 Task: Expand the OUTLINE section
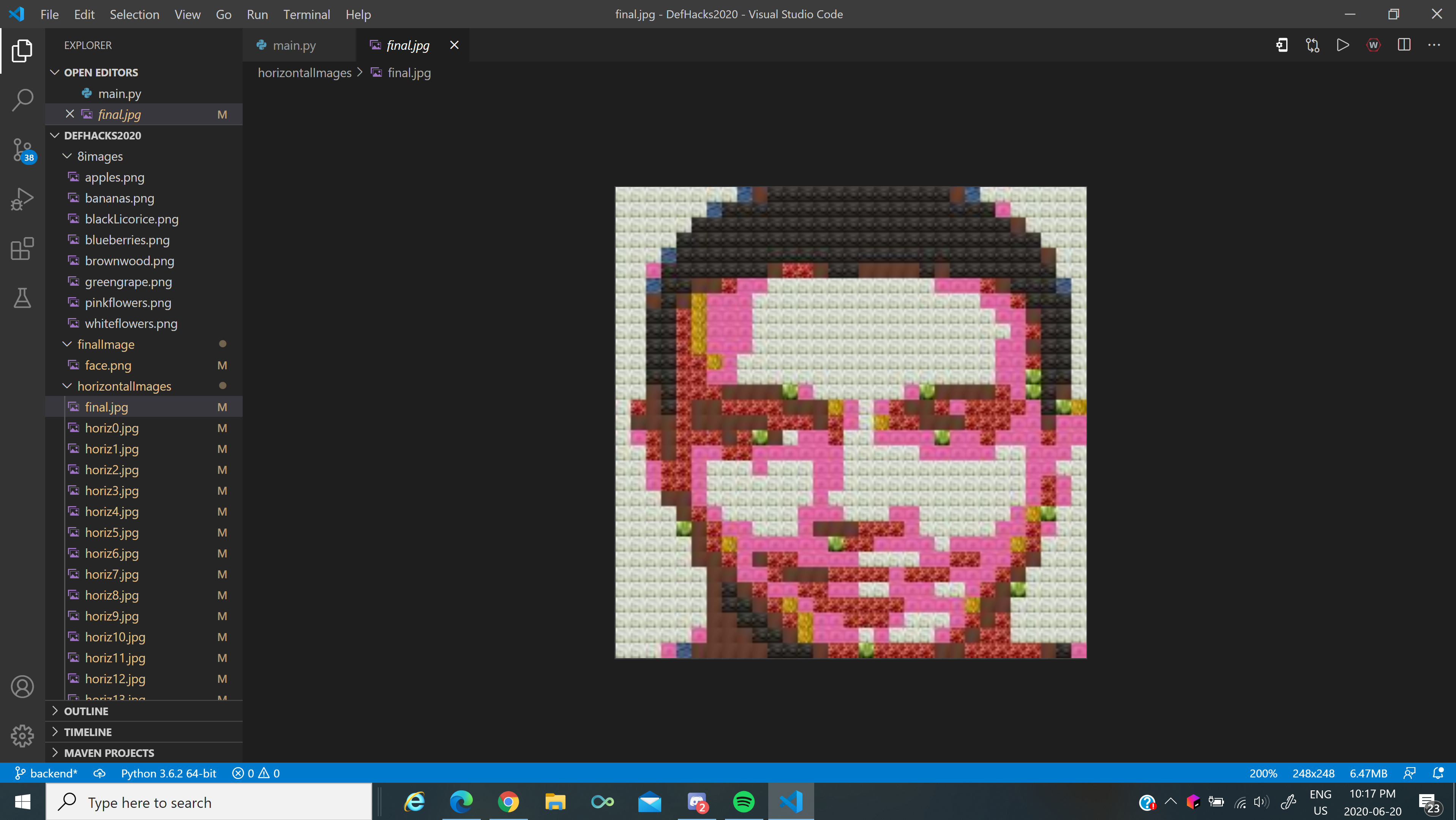86,711
